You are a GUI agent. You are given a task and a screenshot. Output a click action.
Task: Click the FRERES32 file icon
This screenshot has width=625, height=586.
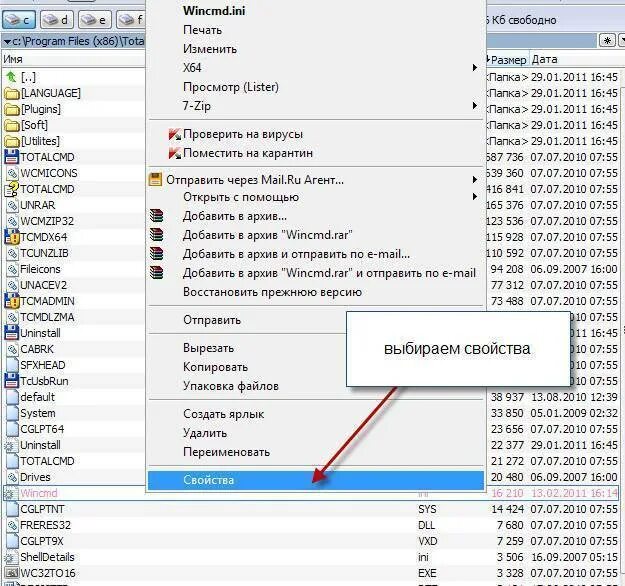point(12,525)
